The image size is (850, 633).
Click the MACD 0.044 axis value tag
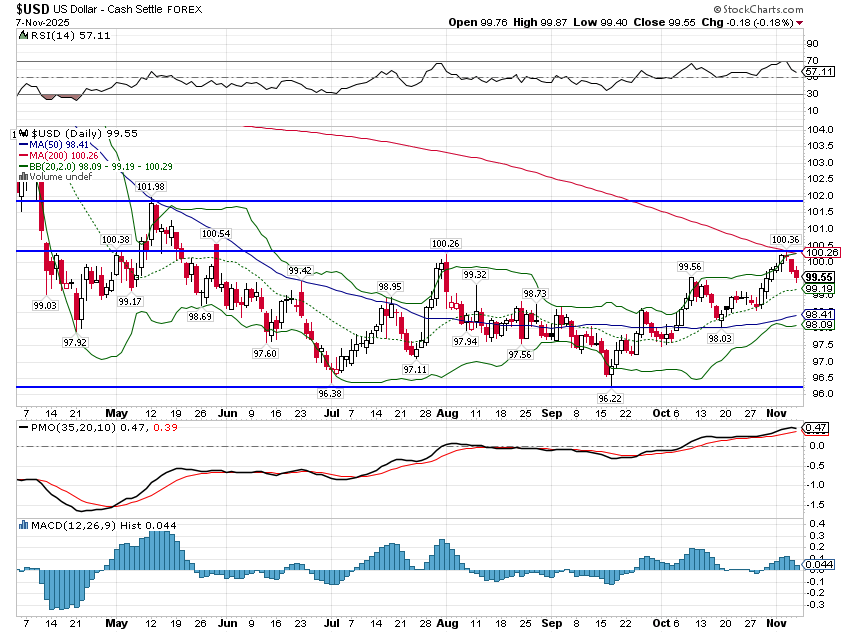(x=818, y=567)
